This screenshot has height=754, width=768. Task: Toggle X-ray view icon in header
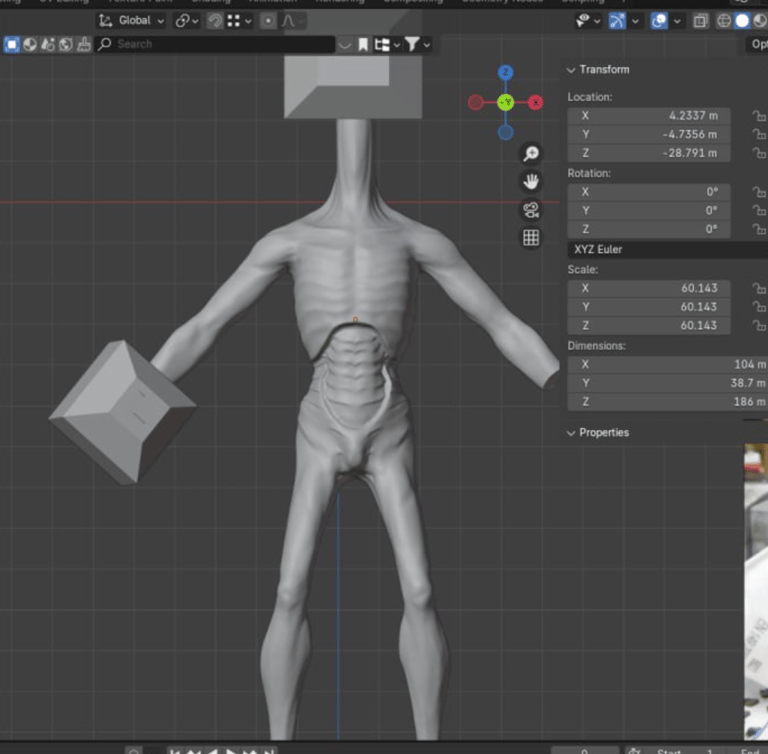click(700, 20)
